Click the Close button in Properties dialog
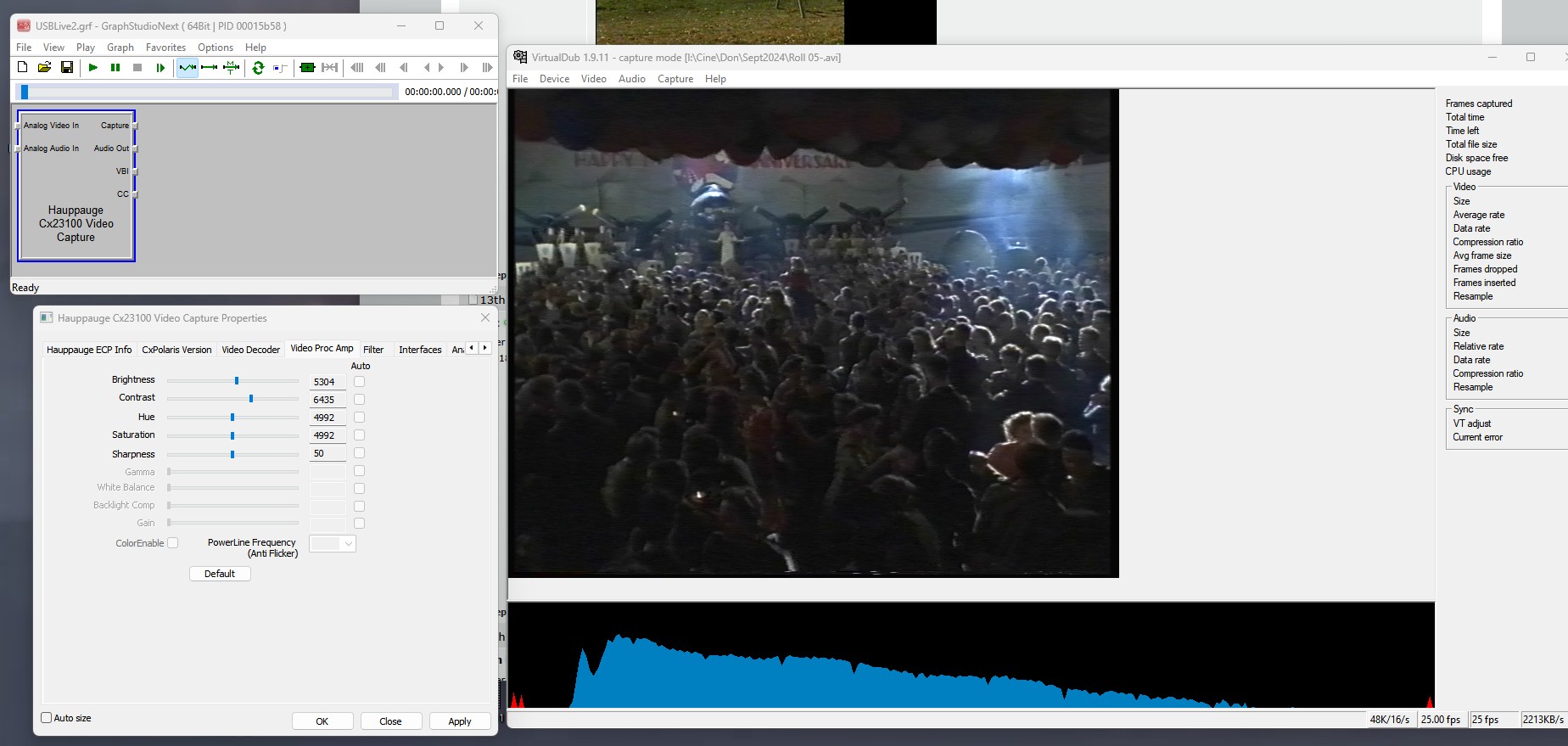1568x746 pixels. click(x=390, y=721)
